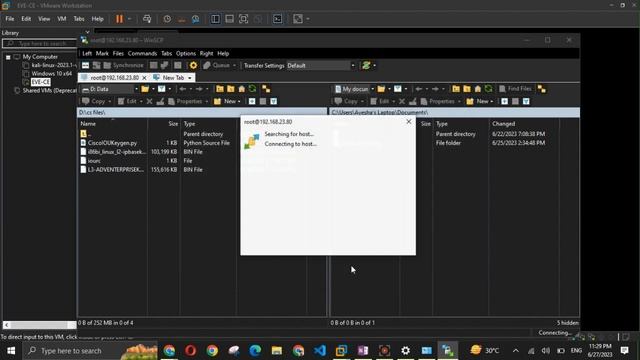Select Windows 10 x64 VM in library
Screen dimensions: 640x360
[x=51, y=73]
